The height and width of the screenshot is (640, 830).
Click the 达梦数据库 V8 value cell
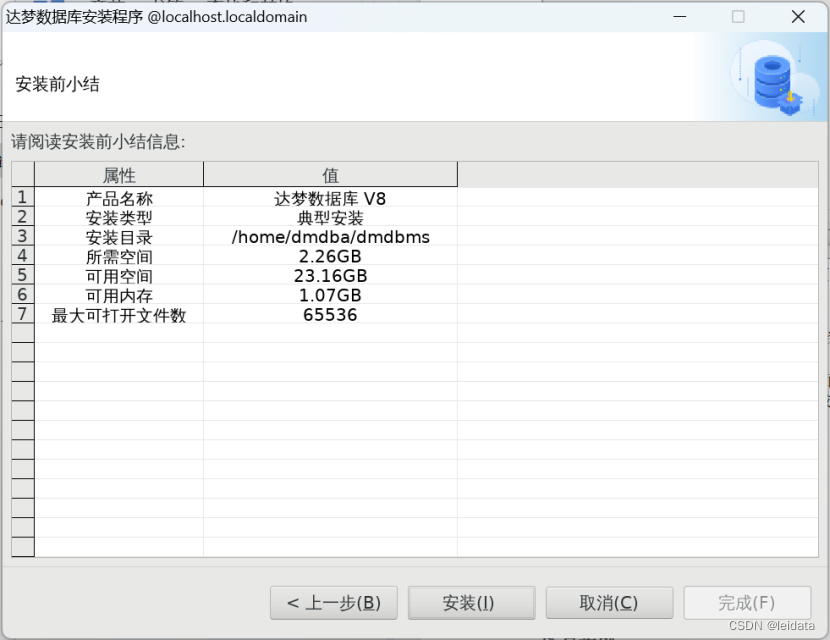(x=330, y=199)
